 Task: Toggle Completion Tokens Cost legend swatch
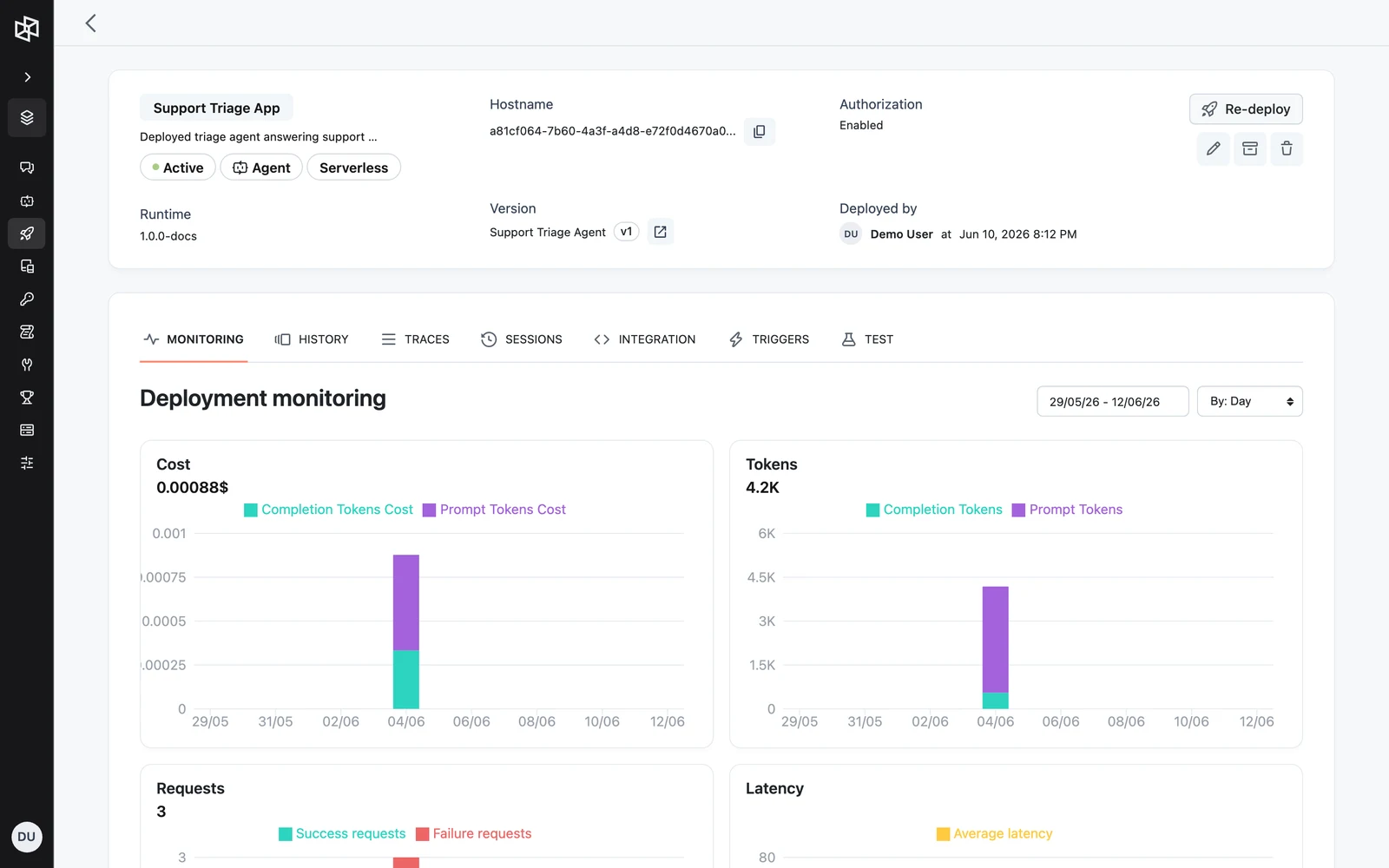tap(251, 510)
